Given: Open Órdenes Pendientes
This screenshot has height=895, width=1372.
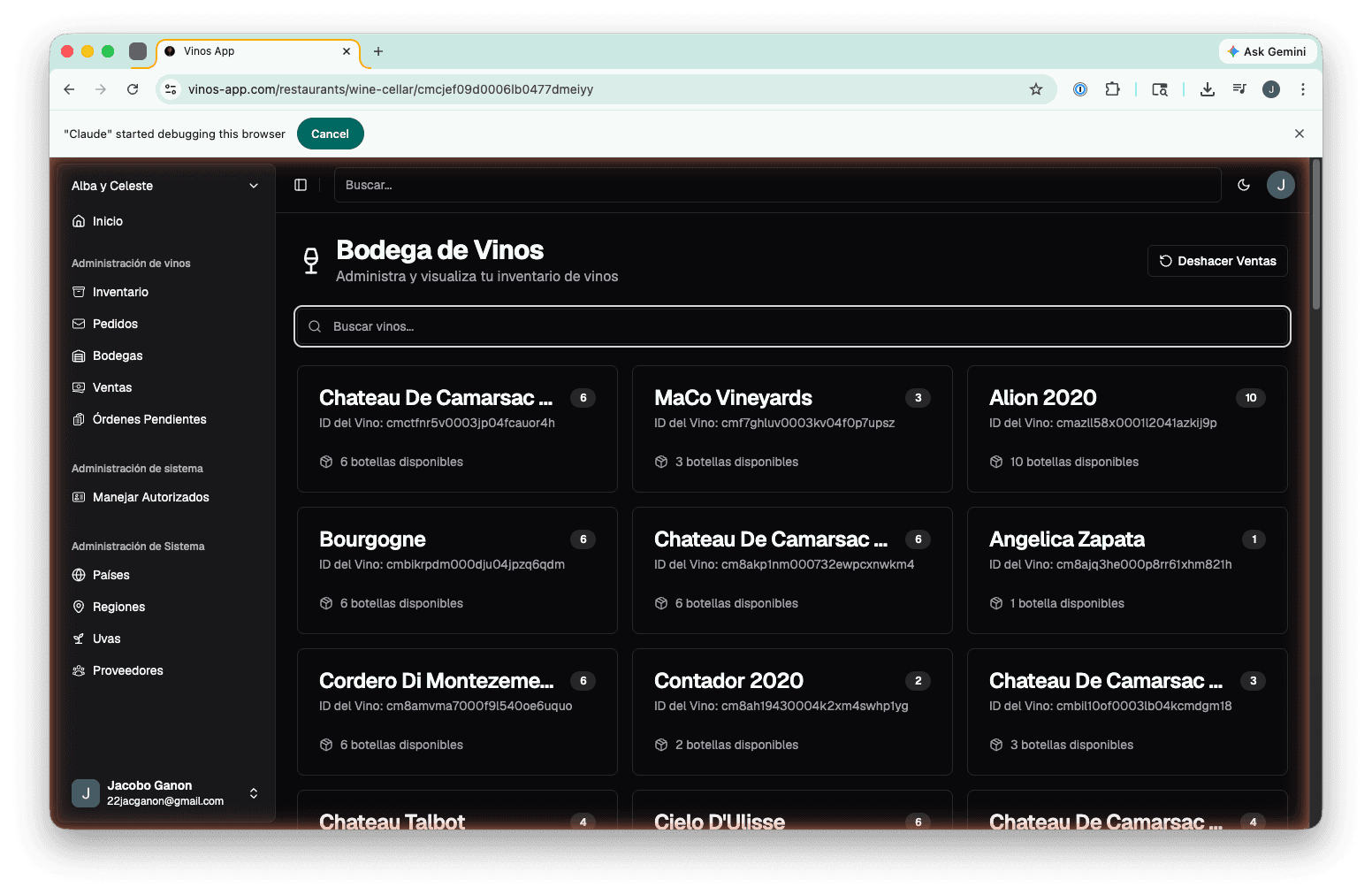Looking at the screenshot, I should tap(150, 419).
